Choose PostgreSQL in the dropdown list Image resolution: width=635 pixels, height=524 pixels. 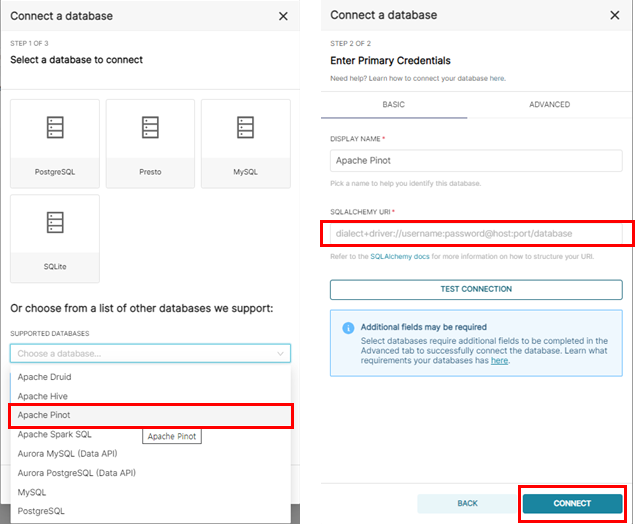tap(150, 511)
